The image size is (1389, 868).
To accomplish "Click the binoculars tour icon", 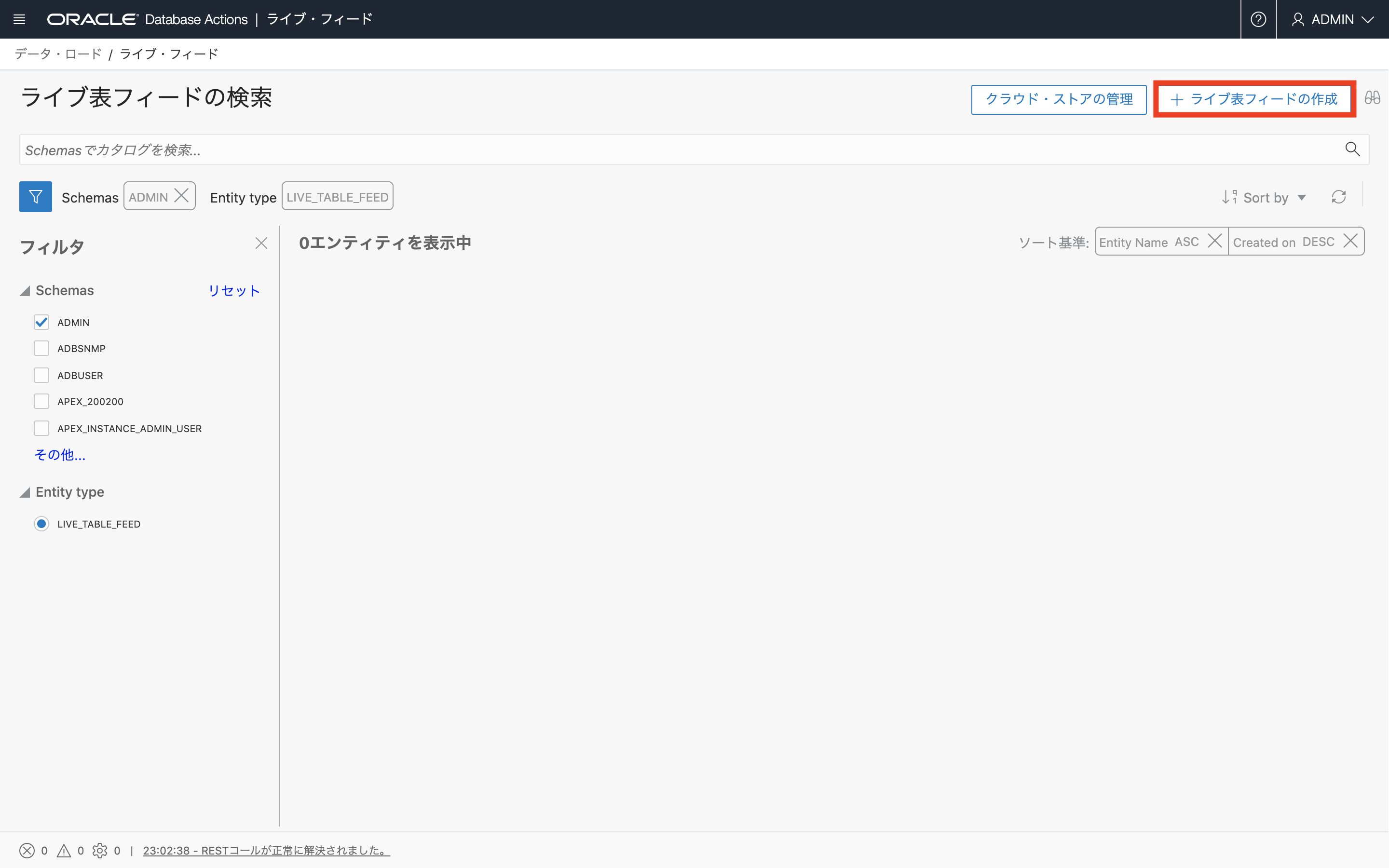I will click(x=1372, y=98).
